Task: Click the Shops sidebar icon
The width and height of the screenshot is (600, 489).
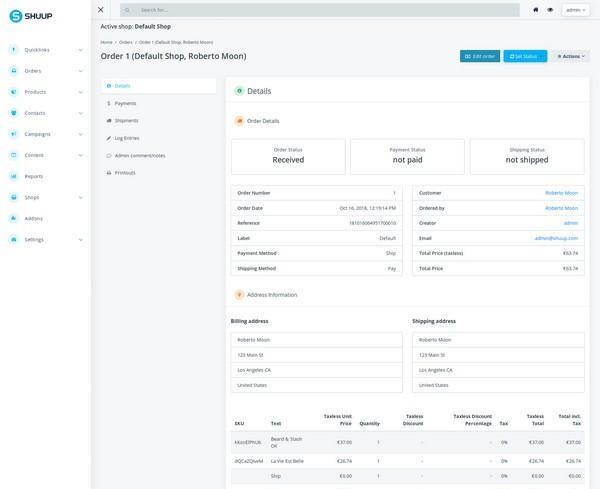Action: 14,197
